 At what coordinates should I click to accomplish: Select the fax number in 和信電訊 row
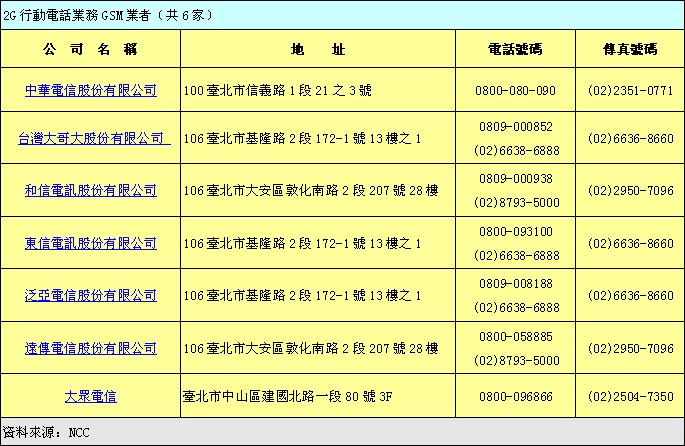(630, 191)
